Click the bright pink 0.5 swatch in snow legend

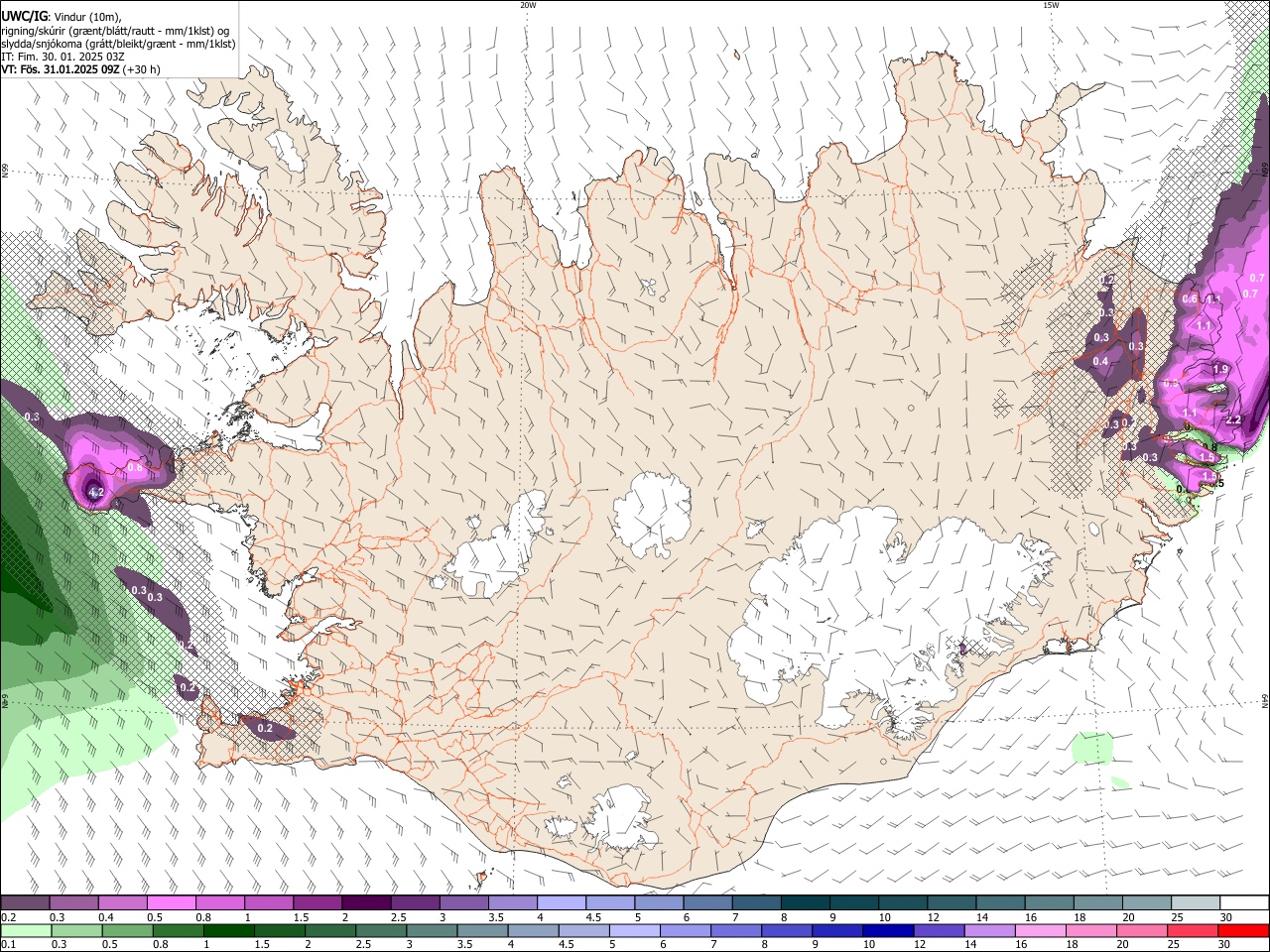tap(171, 903)
